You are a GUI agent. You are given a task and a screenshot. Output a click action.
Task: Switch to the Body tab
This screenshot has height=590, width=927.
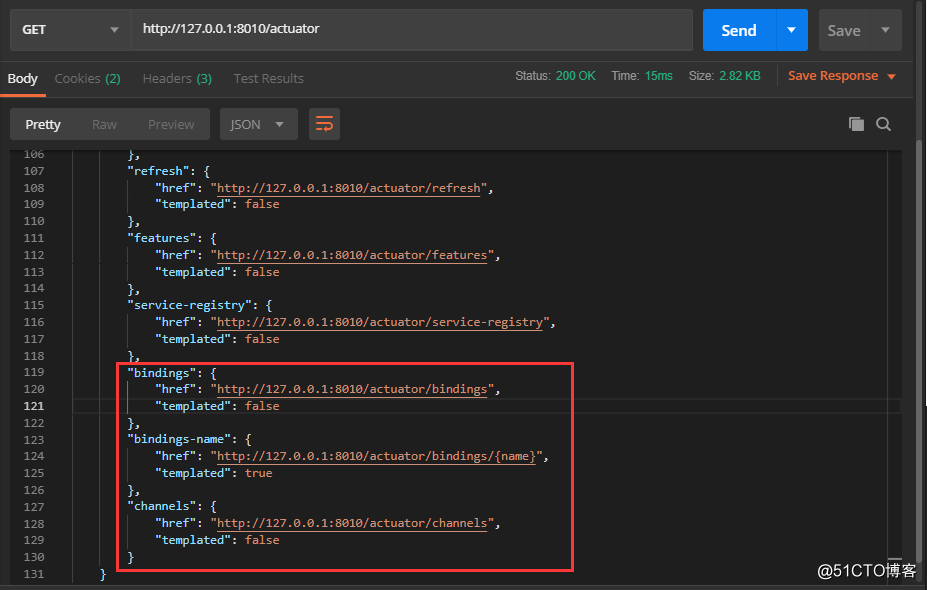tap(22, 79)
